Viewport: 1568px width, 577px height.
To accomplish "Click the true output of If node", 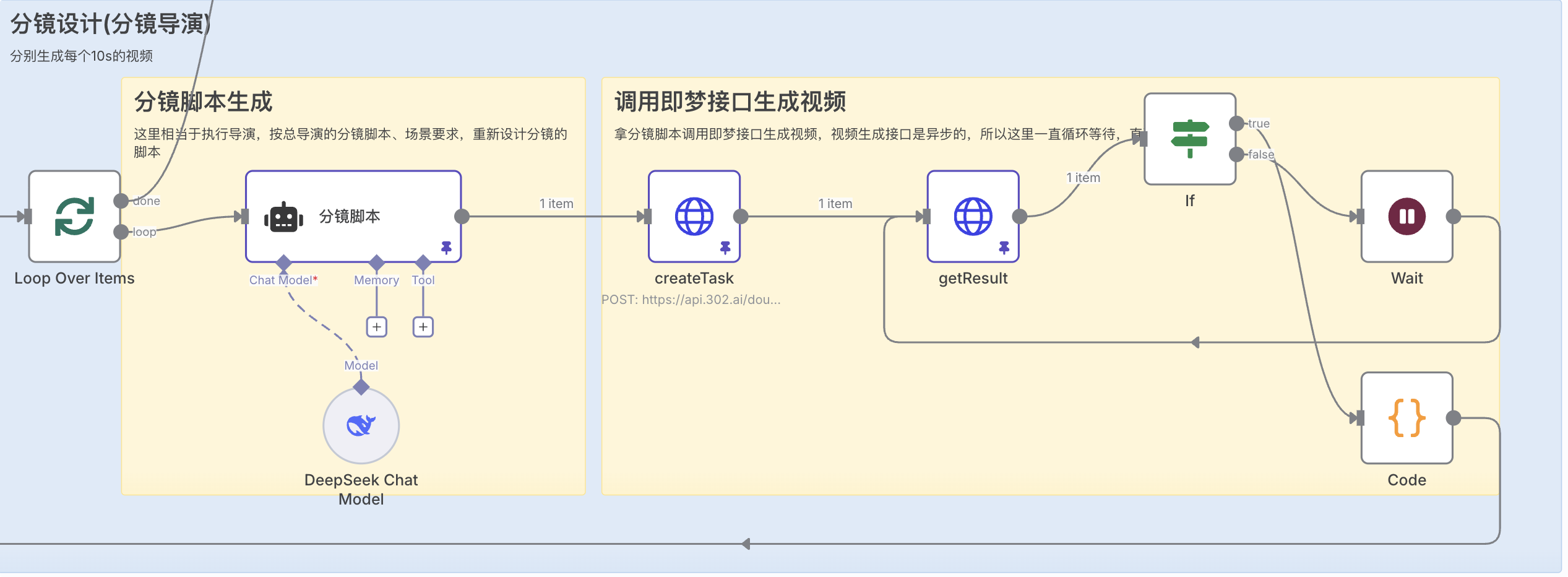I will click(1236, 123).
